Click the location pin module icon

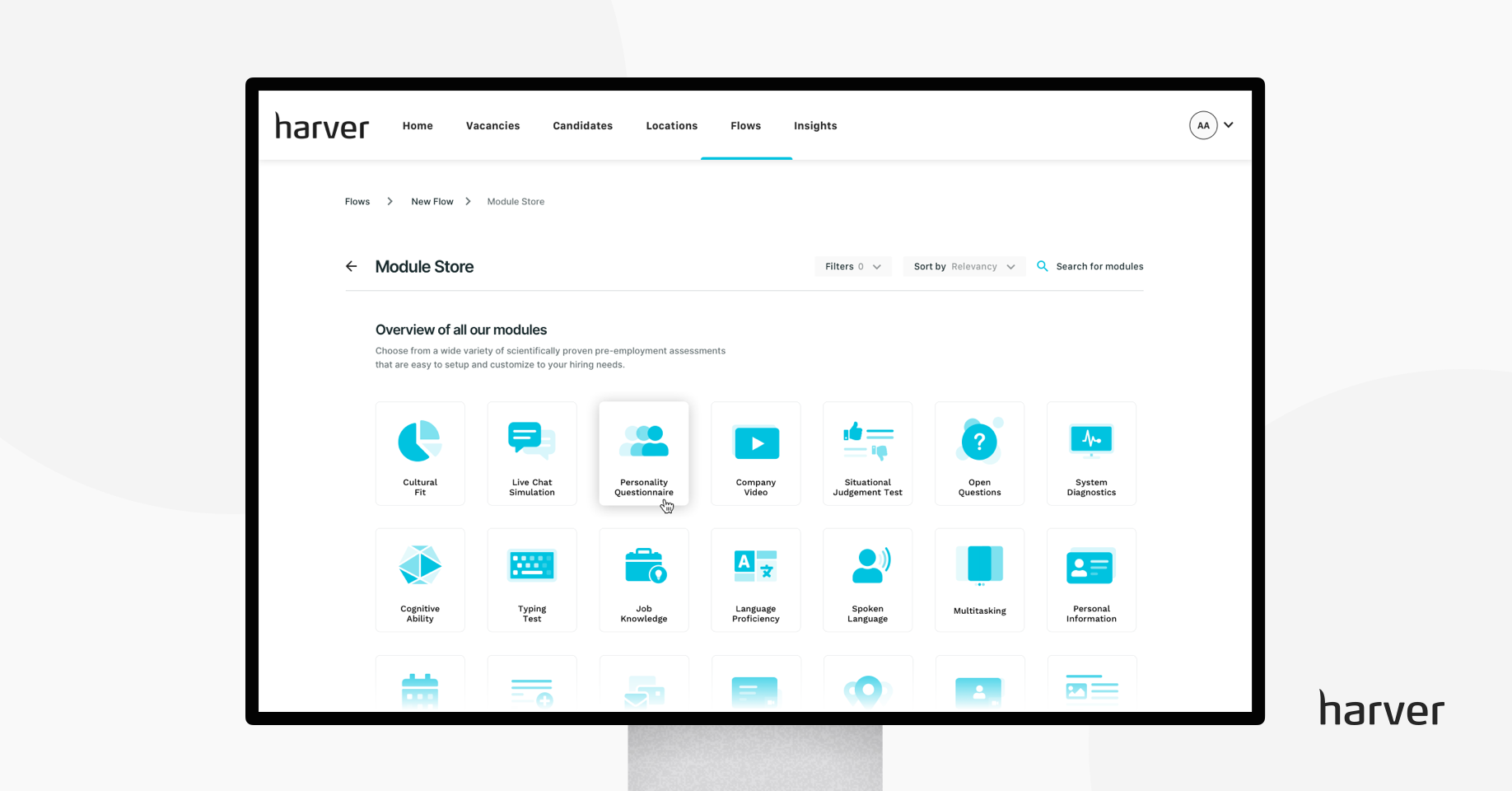click(x=868, y=690)
